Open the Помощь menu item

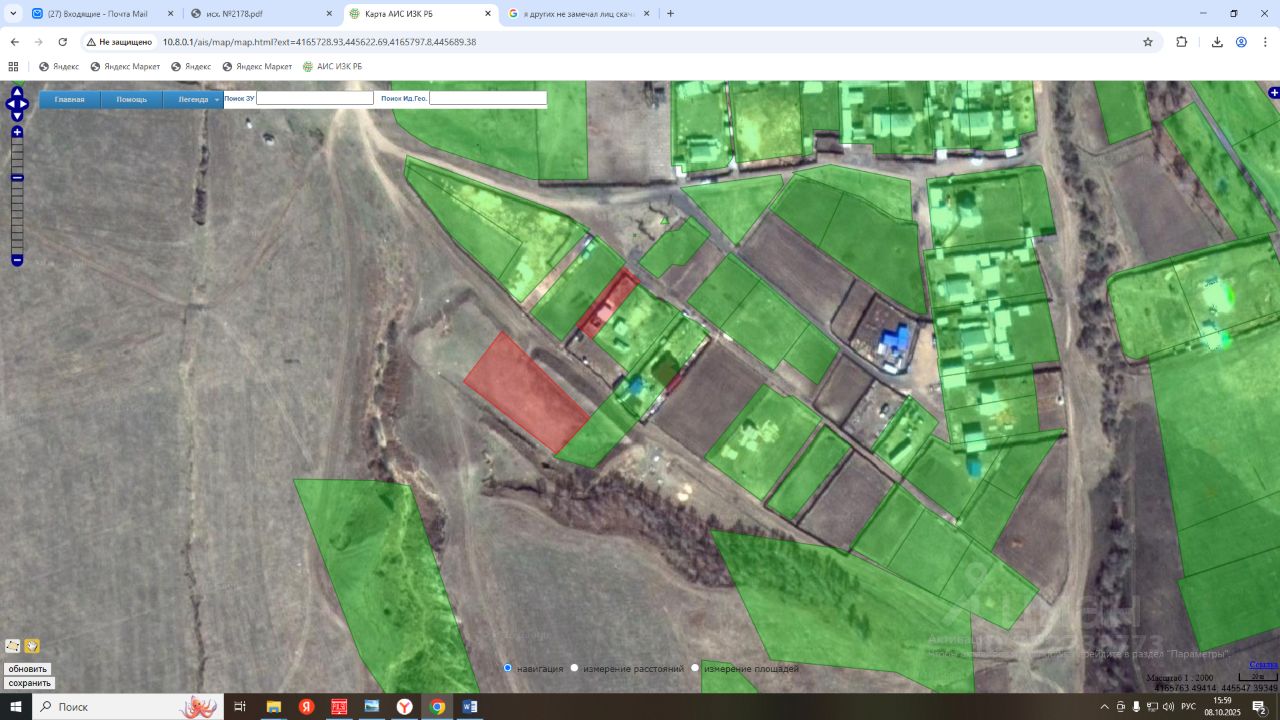tap(131, 99)
